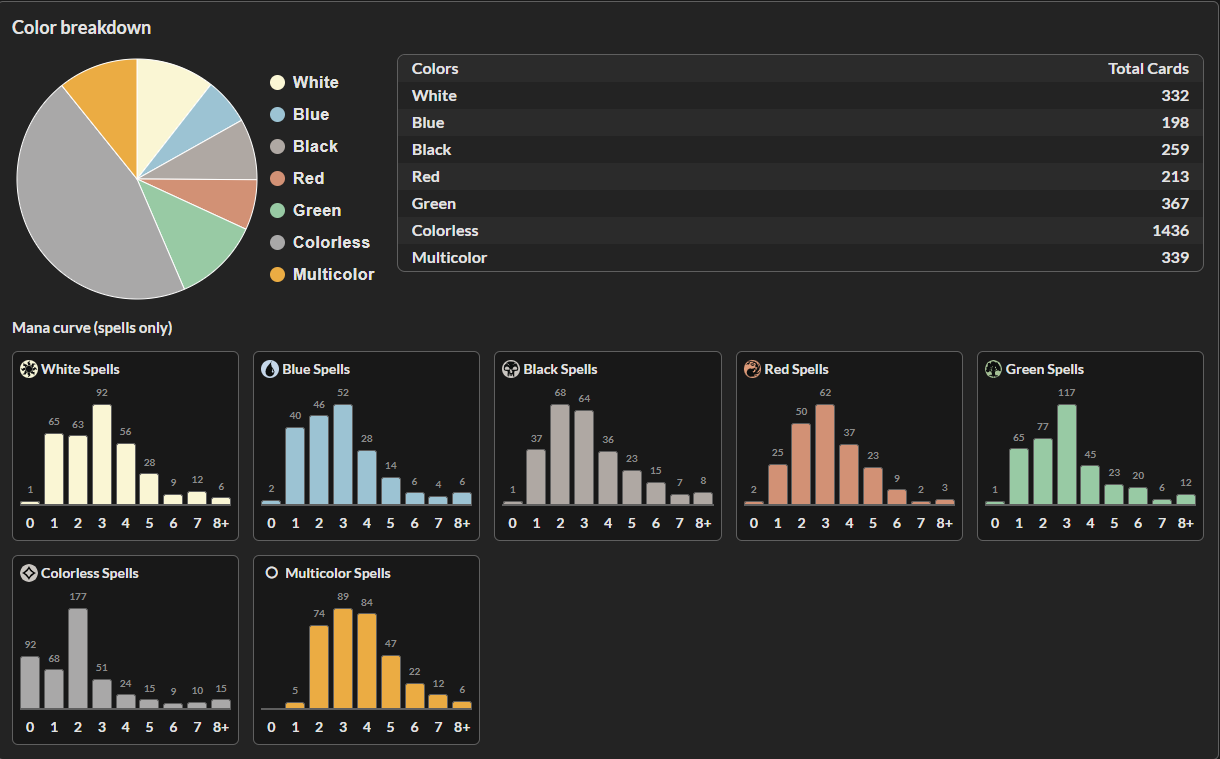Click the value 367 in the table
The width and height of the screenshot is (1220, 759).
tap(1176, 204)
